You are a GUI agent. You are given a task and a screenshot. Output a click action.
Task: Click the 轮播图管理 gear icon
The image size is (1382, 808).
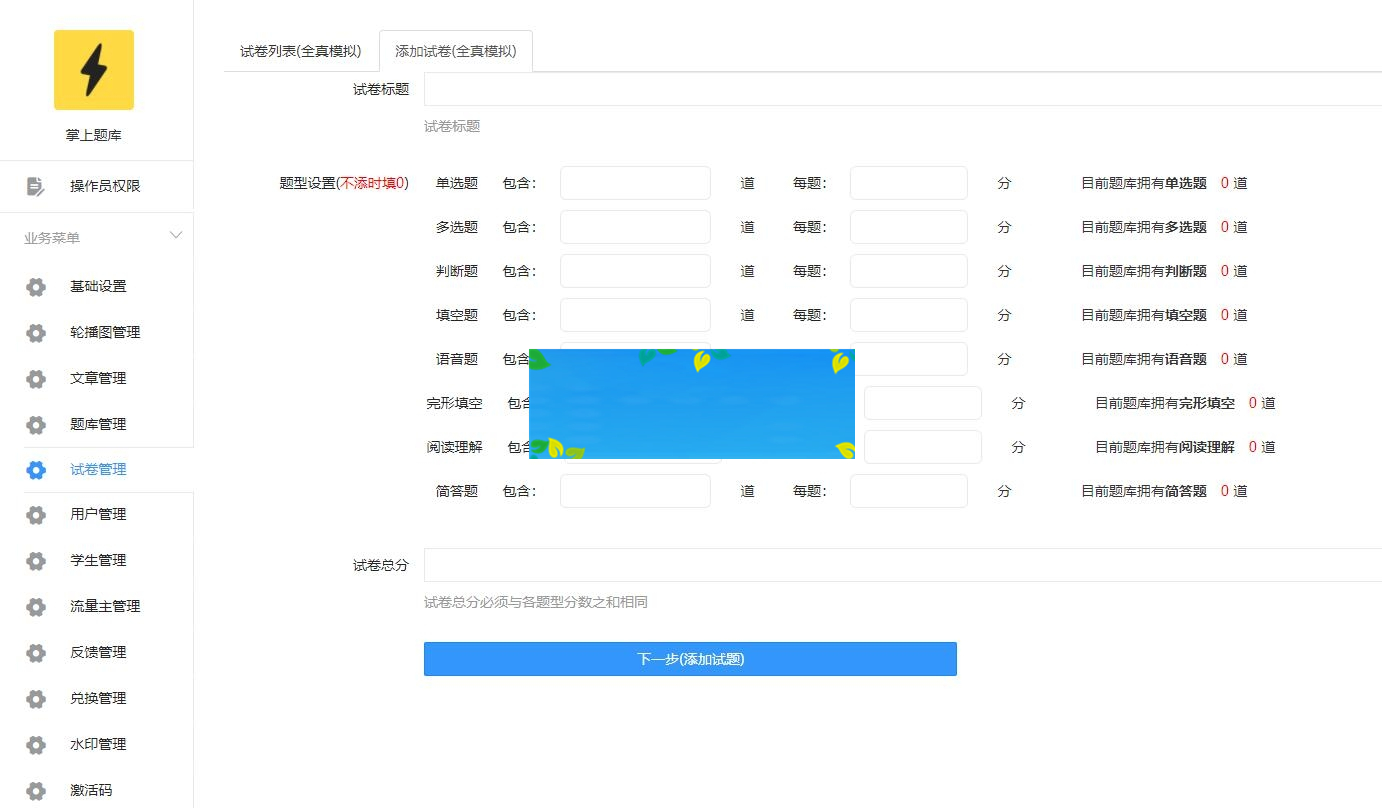click(x=35, y=332)
